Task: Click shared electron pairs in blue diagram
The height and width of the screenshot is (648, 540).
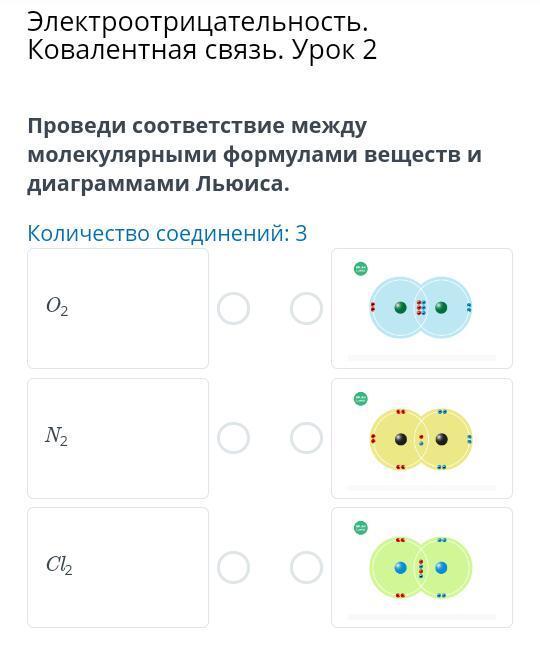Action: [421, 308]
